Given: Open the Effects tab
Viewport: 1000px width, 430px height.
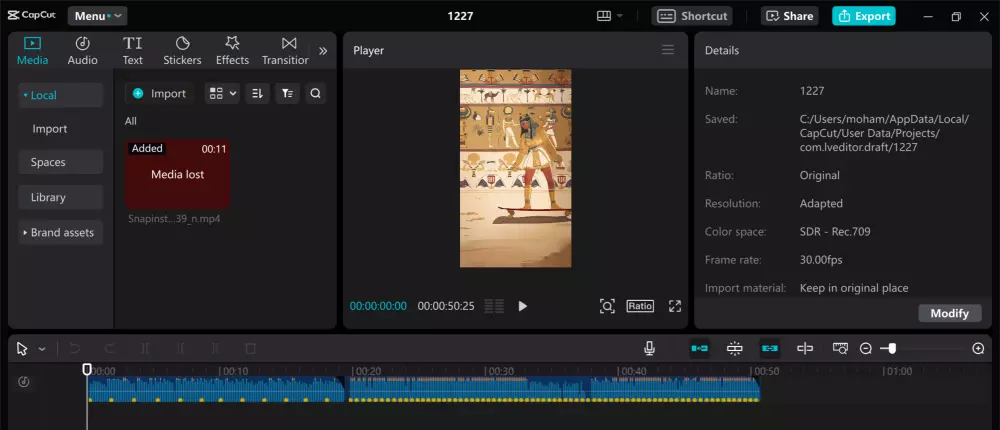Looking at the screenshot, I should coord(232,50).
